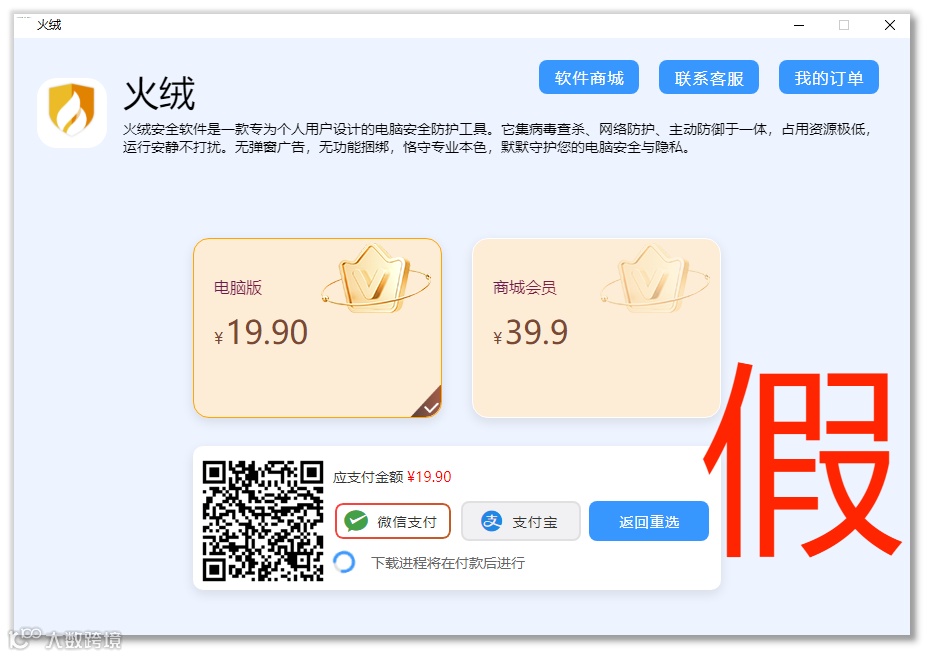The height and width of the screenshot is (657, 933).
Task: Click the gold crown on 商城会员 card
Action: click(x=655, y=279)
